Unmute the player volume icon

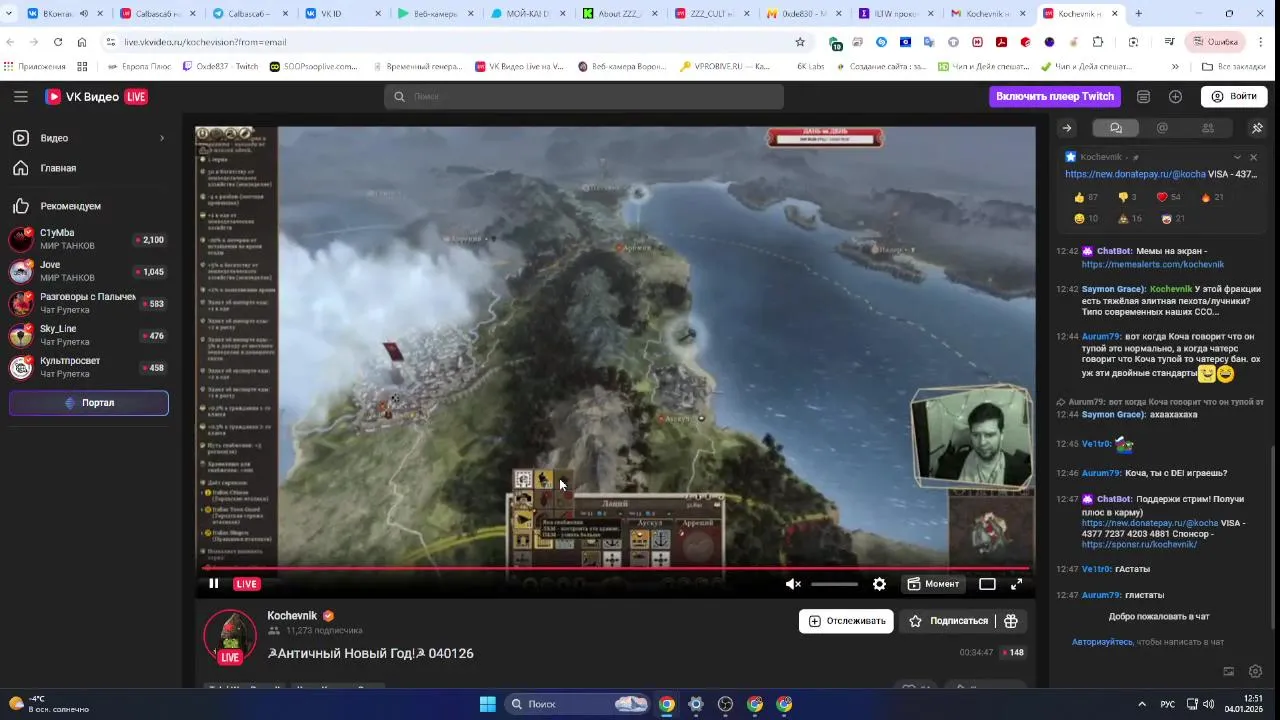[793, 584]
